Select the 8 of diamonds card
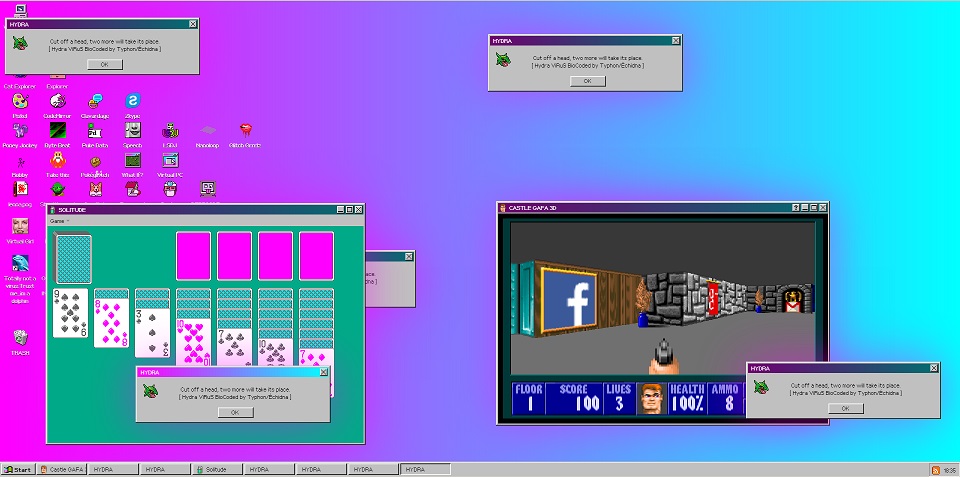 111,323
